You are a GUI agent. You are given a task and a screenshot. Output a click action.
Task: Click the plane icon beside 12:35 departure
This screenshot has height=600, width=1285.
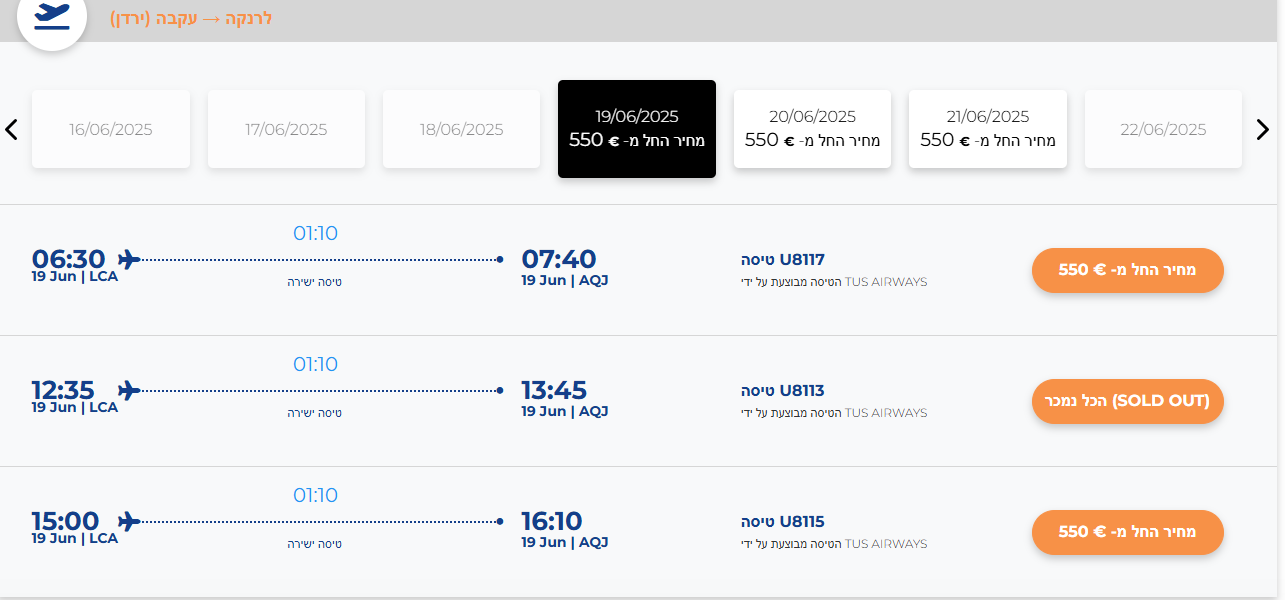[x=128, y=390]
